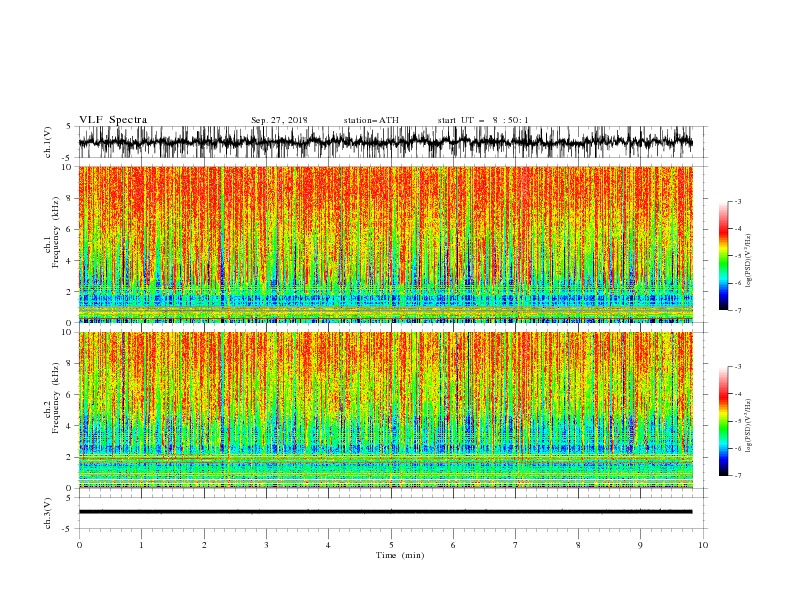The height and width of the screenshot is (612, 792).
Task: Click the time axis tick label "7"
Action: tap(516, 545)
